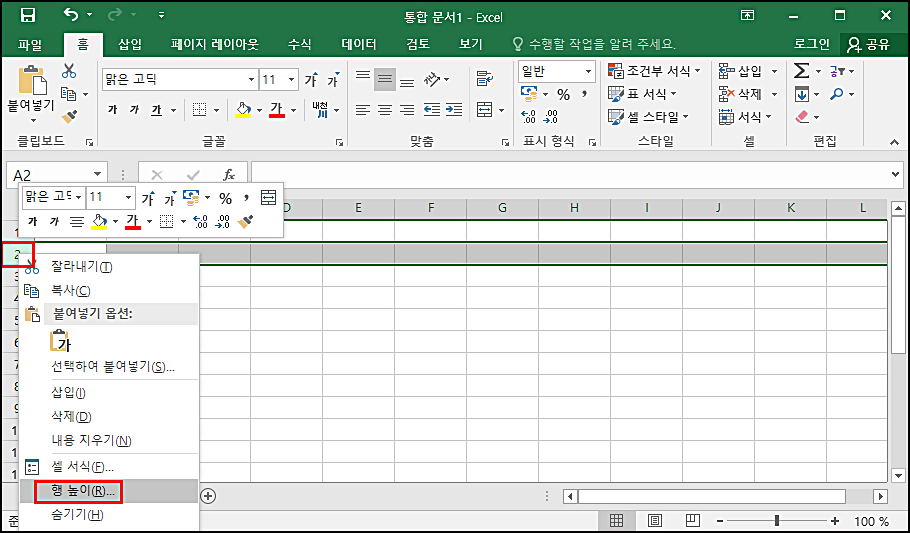The height and width of the screenshot is (533, 910).
Task: Open the number format combo box
Action: 557,71
